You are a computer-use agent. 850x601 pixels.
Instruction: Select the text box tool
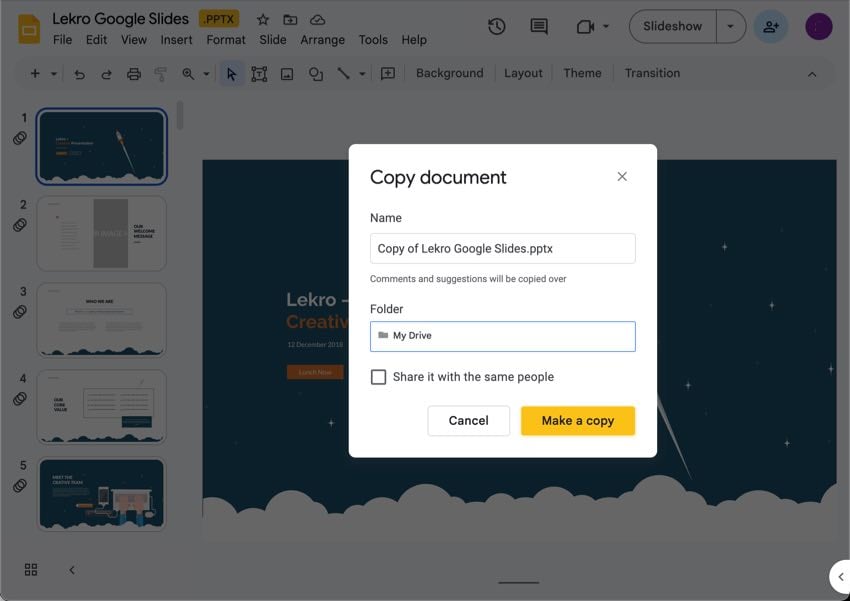pyautogui.click(x=259, y=74)
